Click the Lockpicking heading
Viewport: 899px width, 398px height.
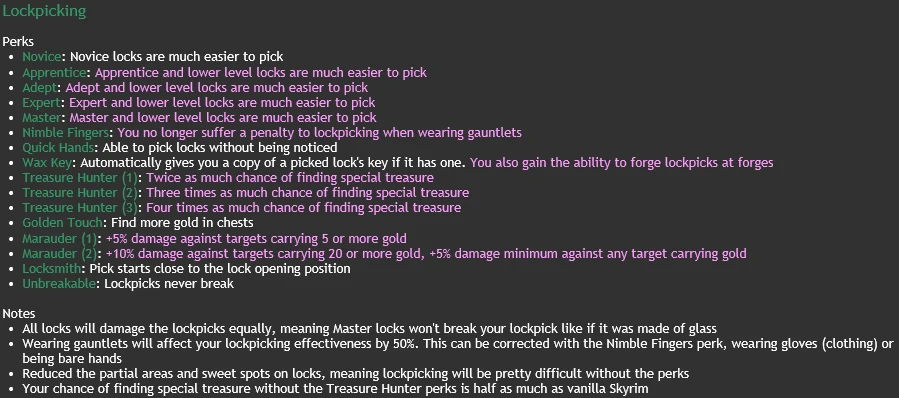[x=44, y=11]
